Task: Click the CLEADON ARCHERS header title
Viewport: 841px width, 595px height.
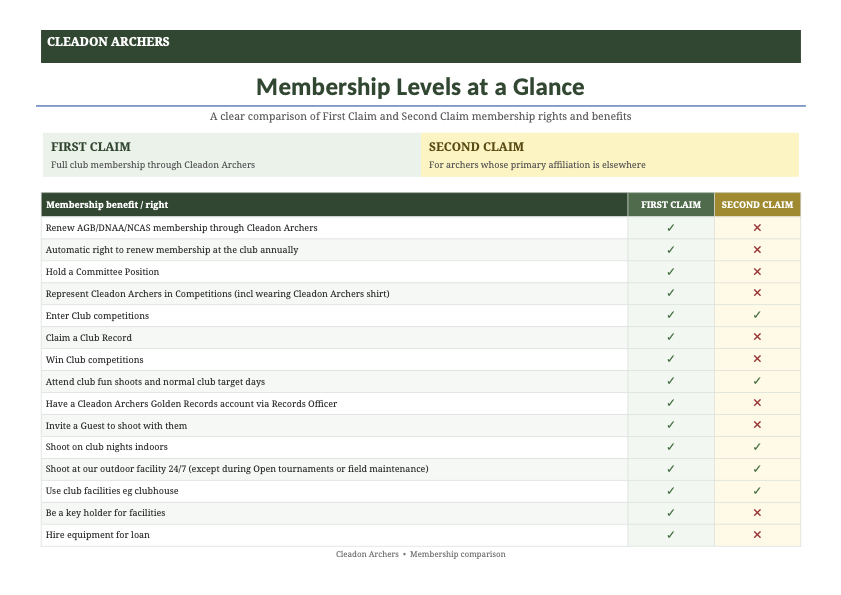Action: pyautogui.click(x=108, y=42)
